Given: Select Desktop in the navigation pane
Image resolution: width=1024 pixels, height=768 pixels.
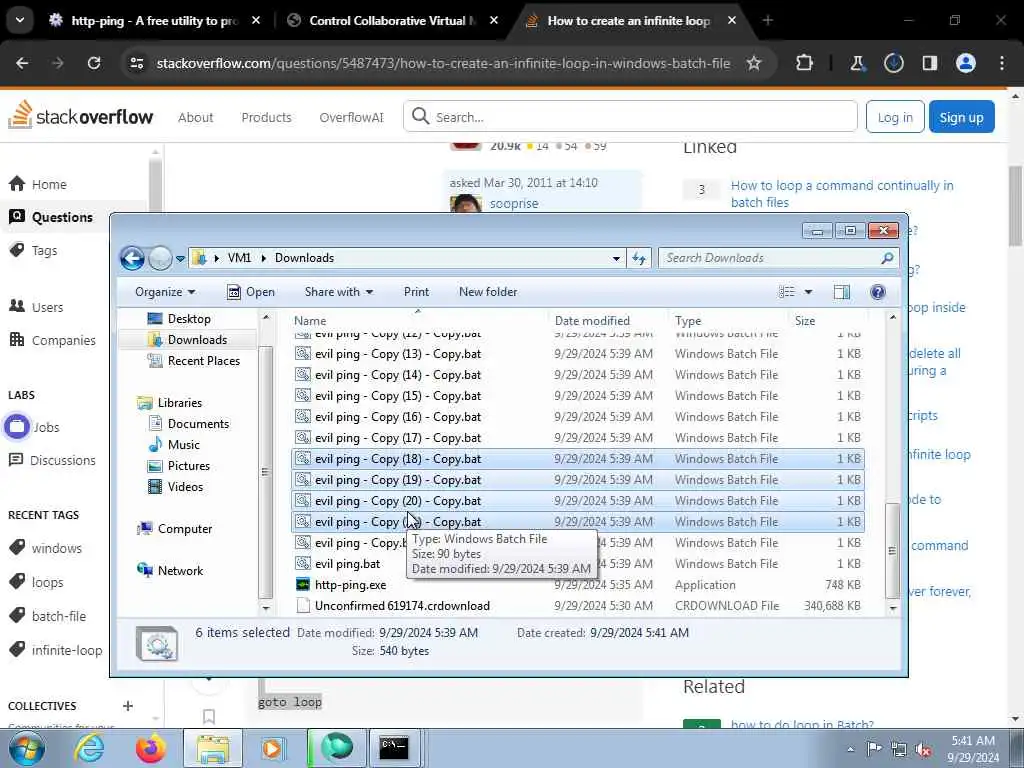Looking at the screenshot, I should click(179, 319).
